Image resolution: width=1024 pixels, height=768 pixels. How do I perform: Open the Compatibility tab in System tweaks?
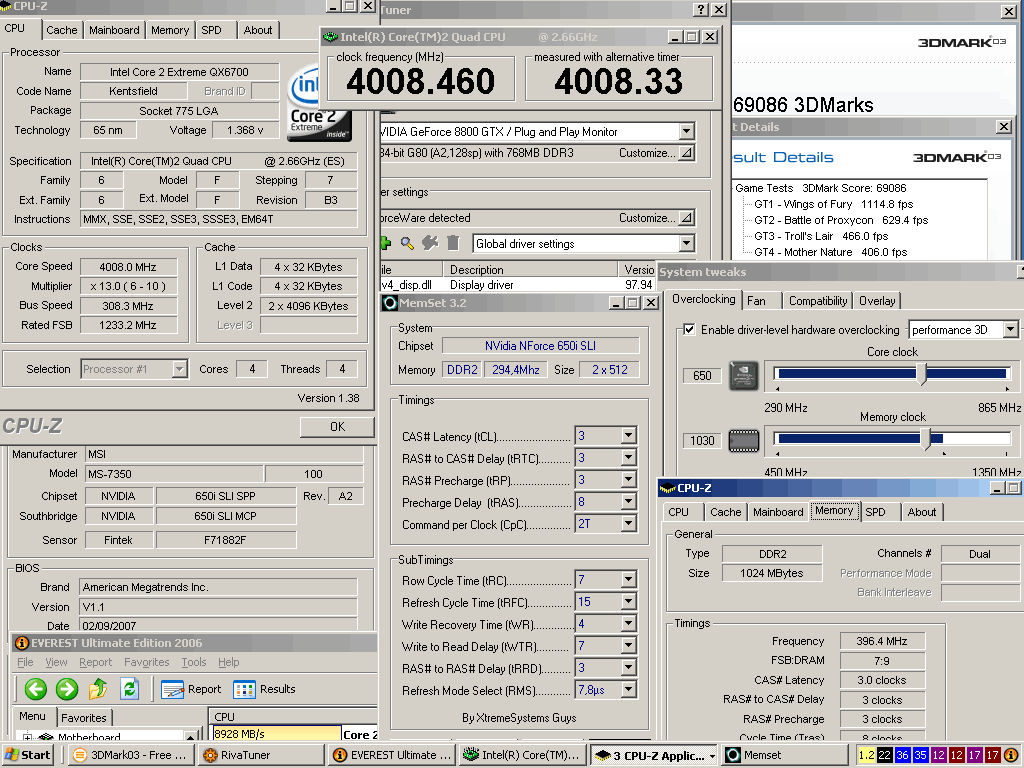coord(818,300)
